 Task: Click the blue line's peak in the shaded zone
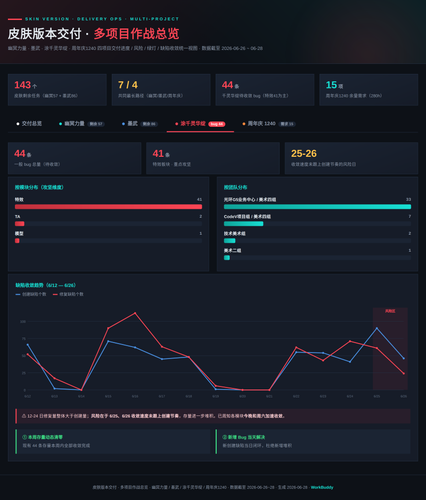[377, 328]
